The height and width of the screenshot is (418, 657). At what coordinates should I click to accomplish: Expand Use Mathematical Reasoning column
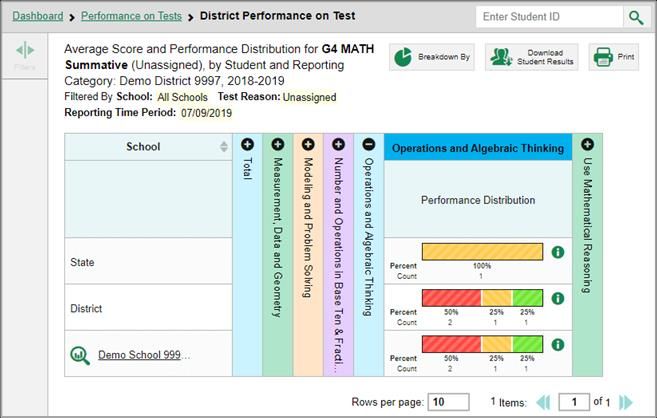(587, 144)
